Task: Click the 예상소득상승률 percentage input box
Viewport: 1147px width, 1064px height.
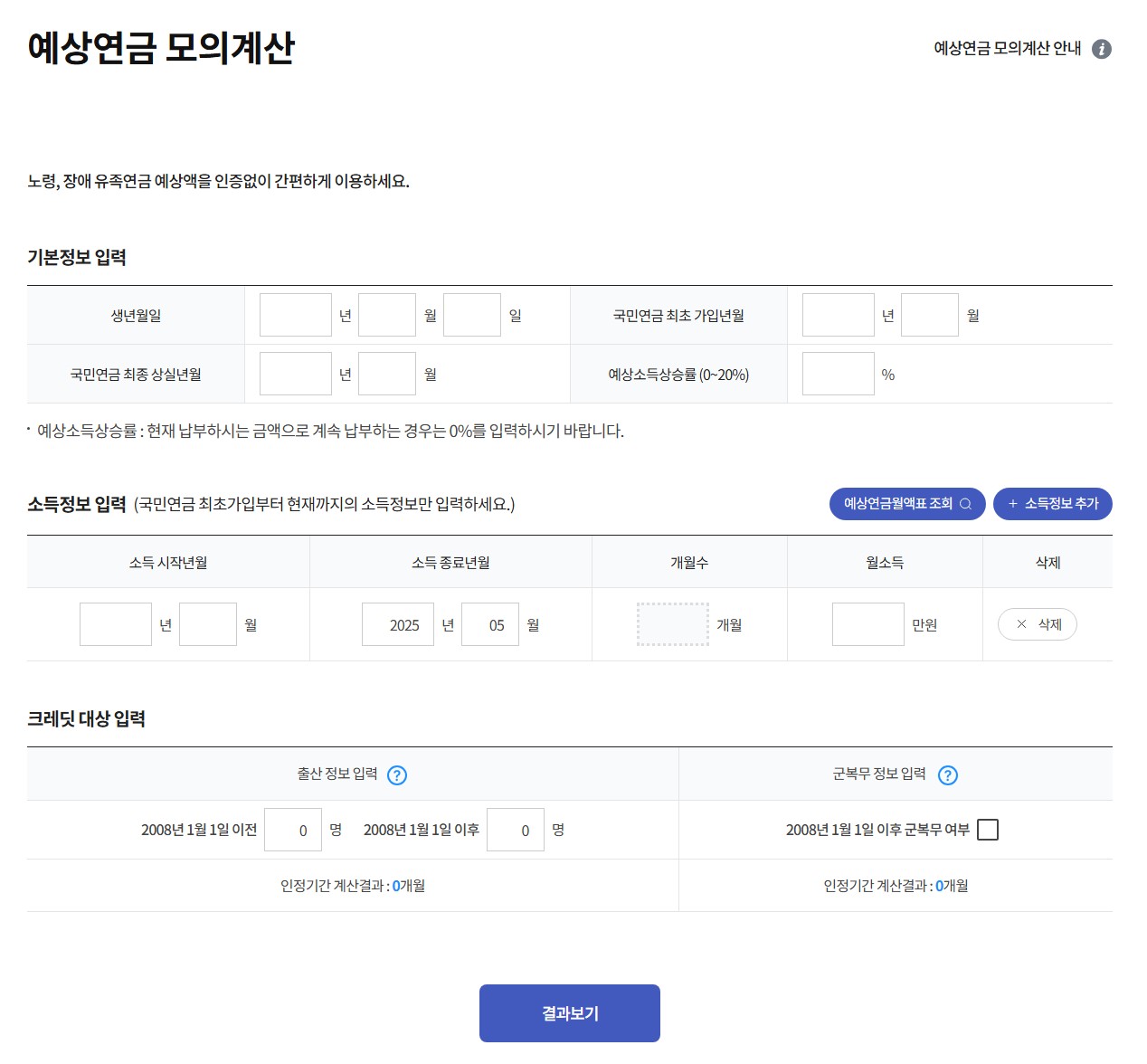Action: coord(838,373)
